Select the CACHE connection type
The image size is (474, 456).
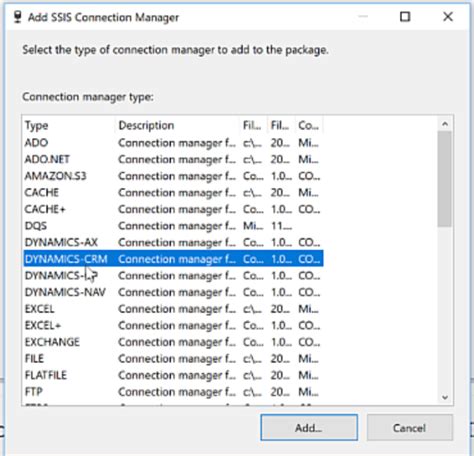(173, 193)
